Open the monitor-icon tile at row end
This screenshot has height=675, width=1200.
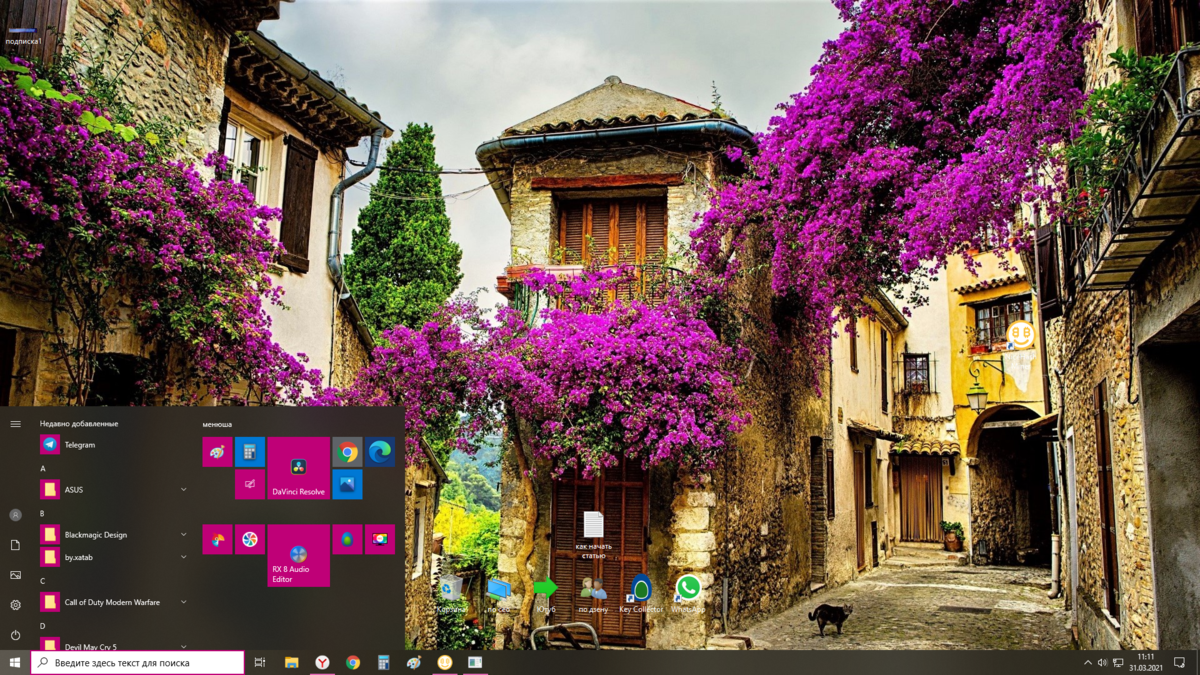pos(380,539)
